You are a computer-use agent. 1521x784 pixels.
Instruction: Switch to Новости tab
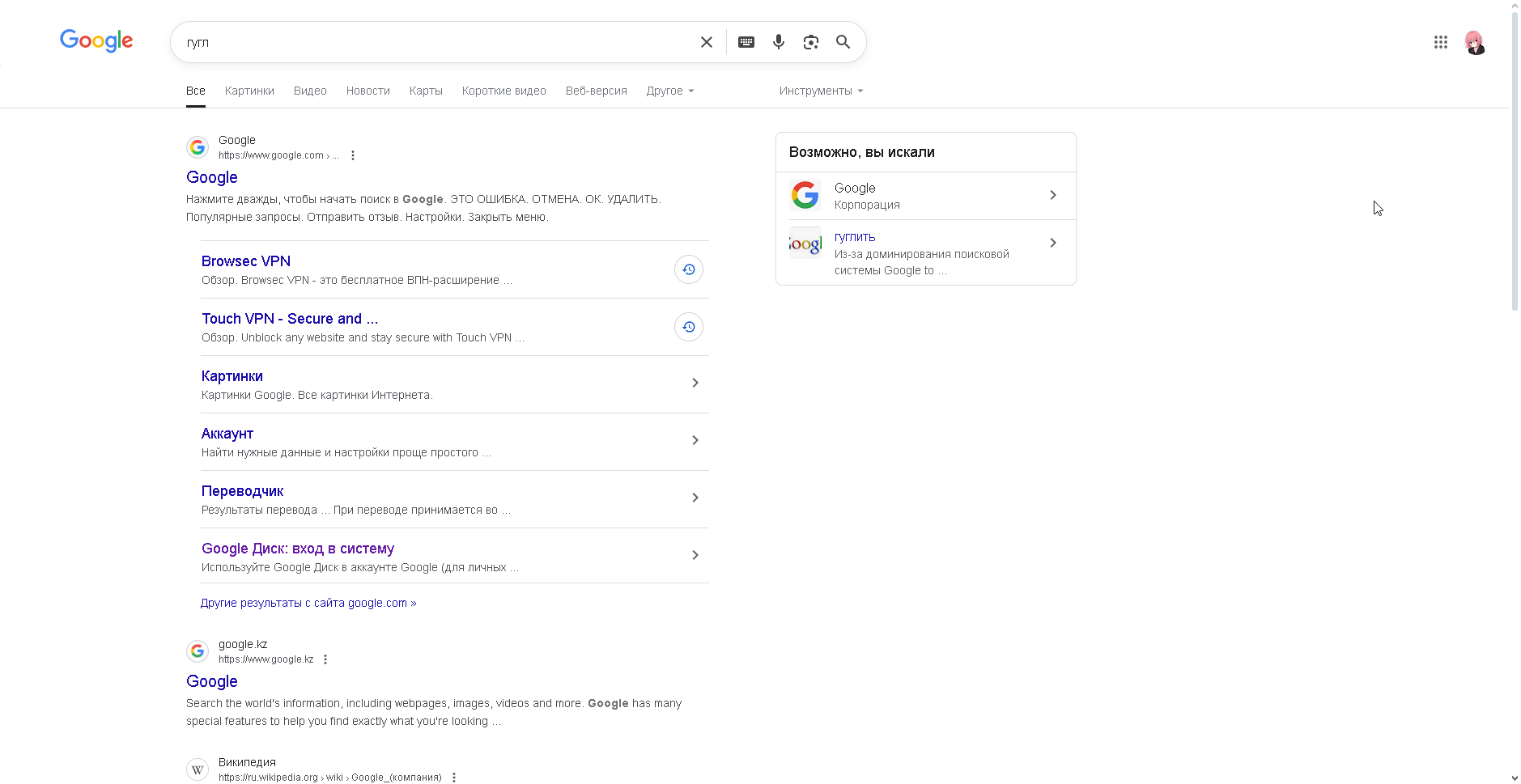coord(368,91)
